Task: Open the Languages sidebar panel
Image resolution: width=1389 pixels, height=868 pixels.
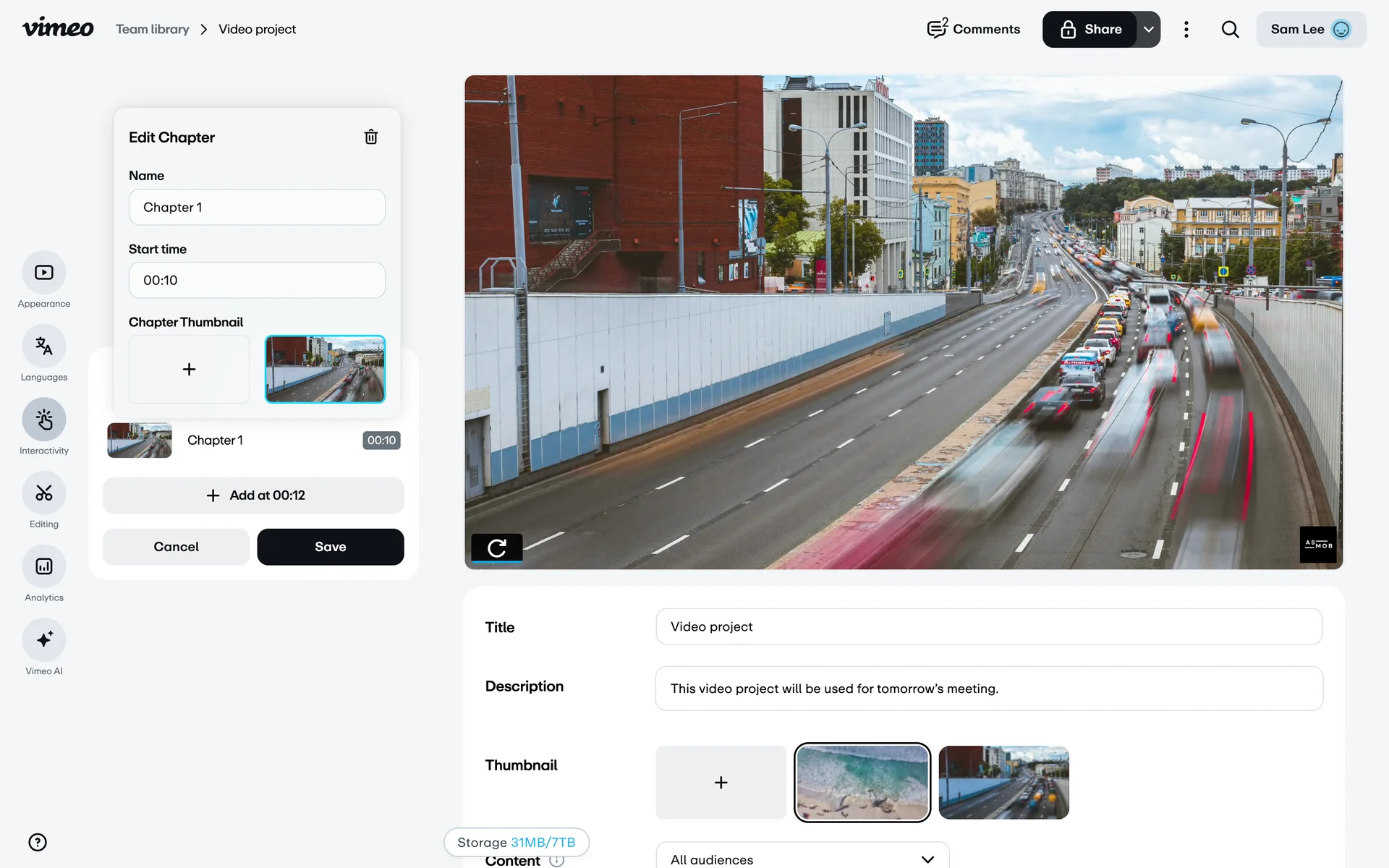Action: [x=44, y=346]
